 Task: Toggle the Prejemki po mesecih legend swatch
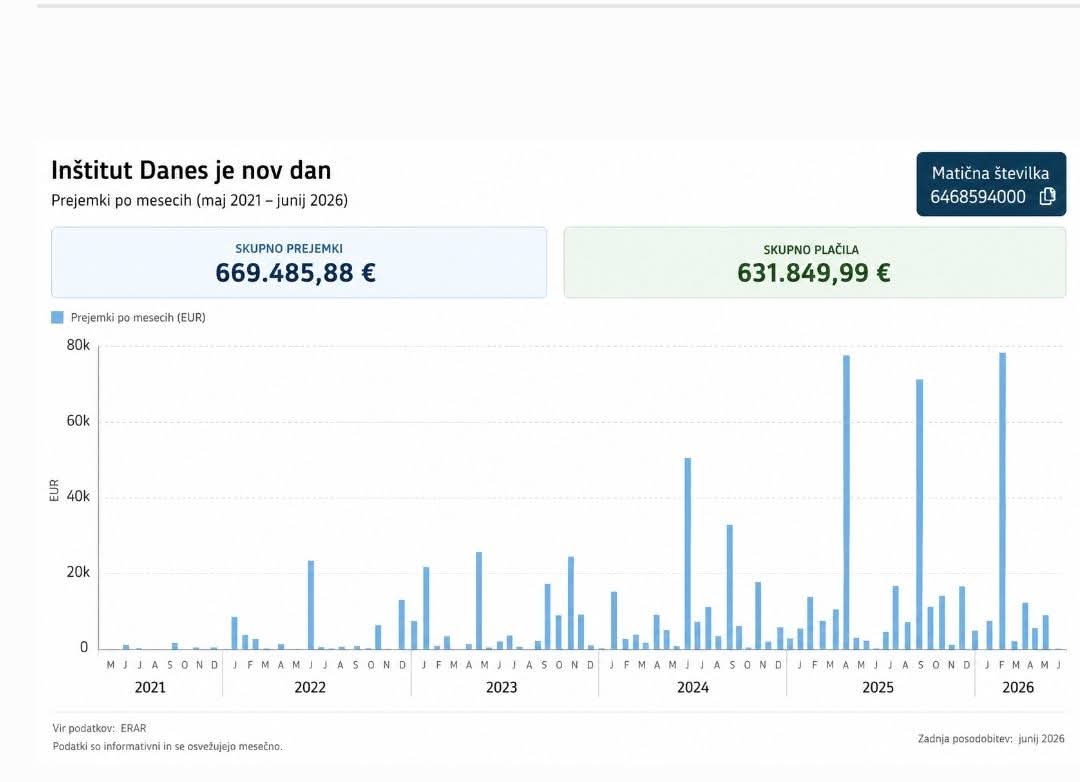tap(57, 318)
